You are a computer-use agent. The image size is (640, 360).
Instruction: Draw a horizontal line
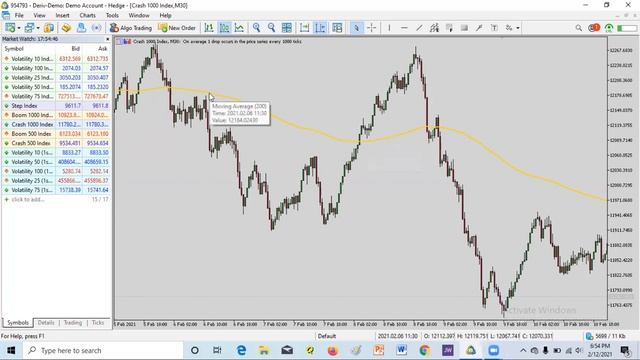(404, 28)
